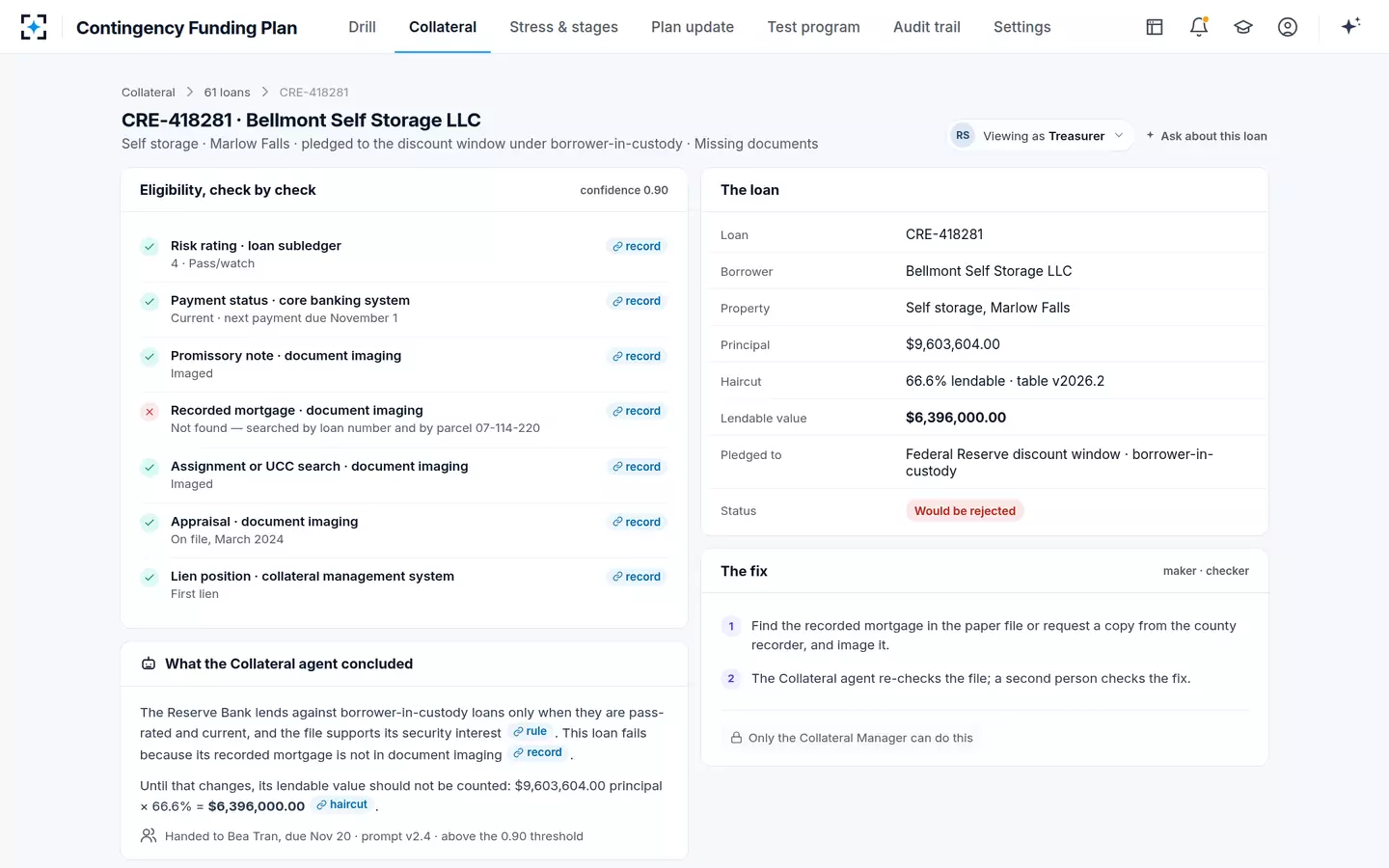The image size is (1389, 868).
Task: Click the principal value $9,603,604.00 in The loan table
Action: tap(953, 344)
